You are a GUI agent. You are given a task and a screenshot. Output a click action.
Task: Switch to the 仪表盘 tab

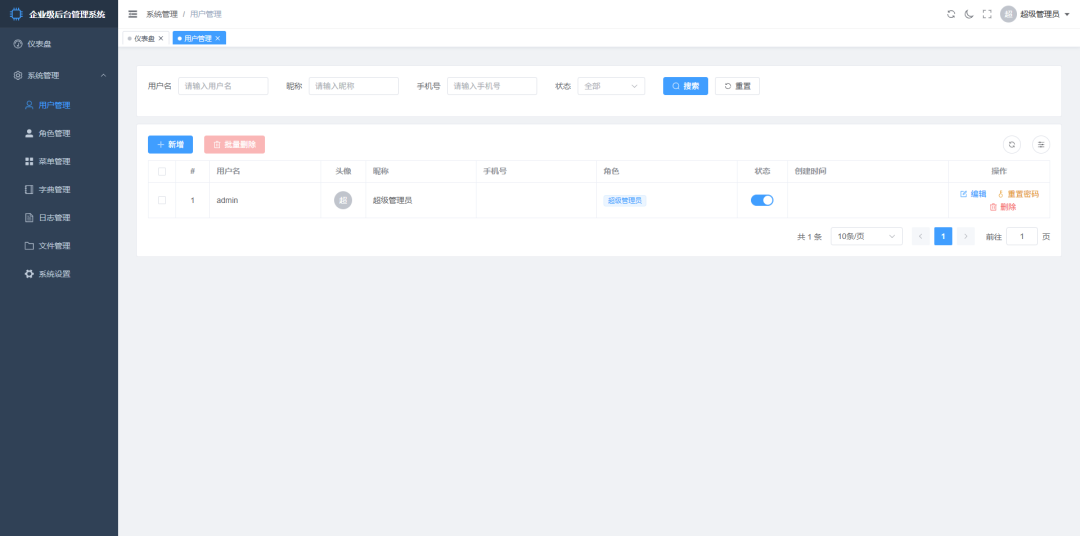click(144, 39)
